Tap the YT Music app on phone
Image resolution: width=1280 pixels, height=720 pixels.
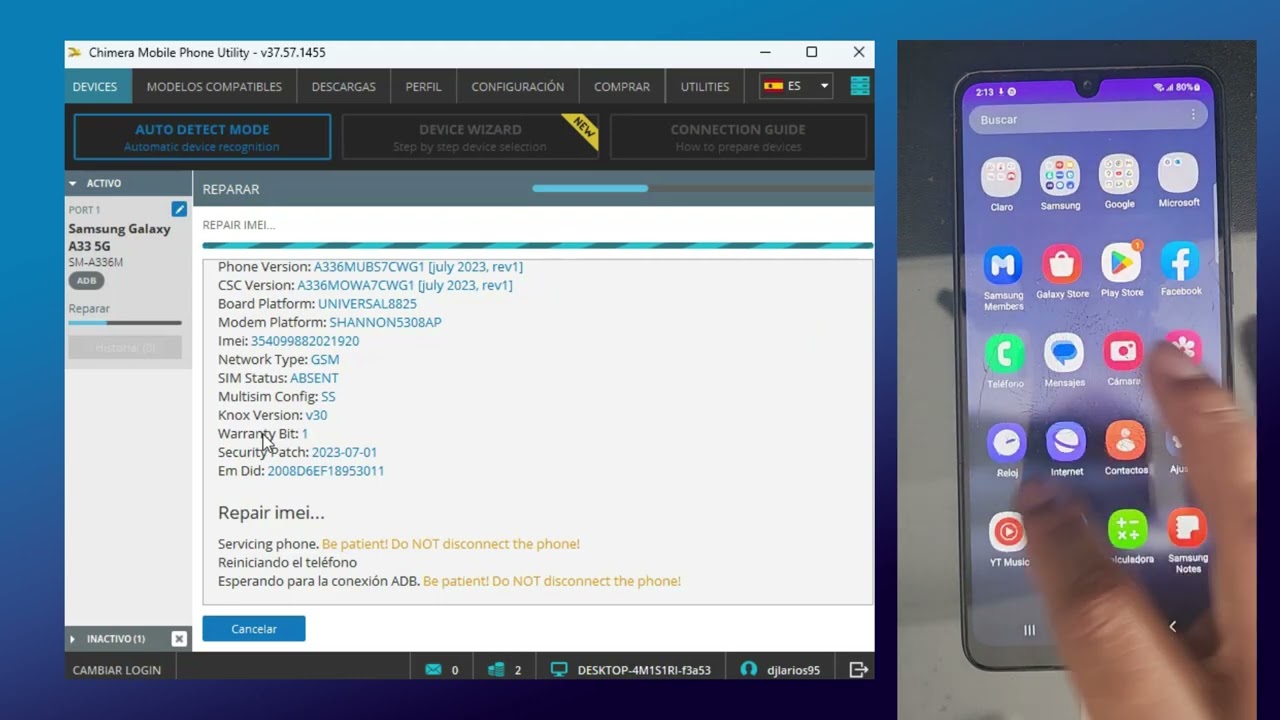(1009, 533)
